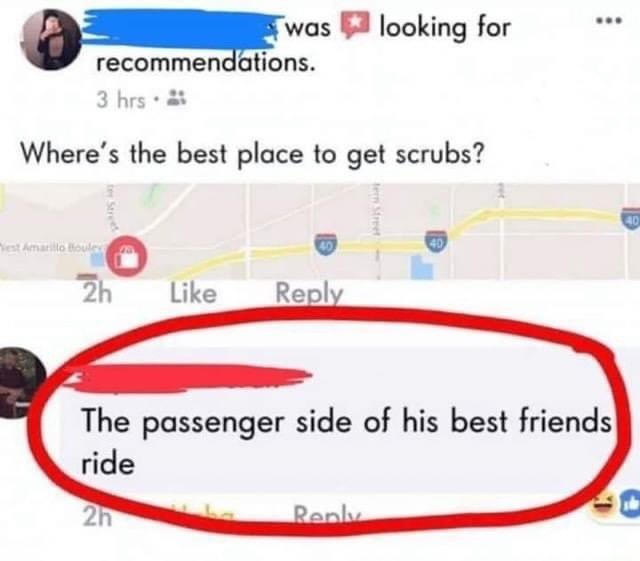Viewport: 640px width, 561px height.
Task: Click the Interstate 40 shield at the map's right edge
Action: point(631,218)
